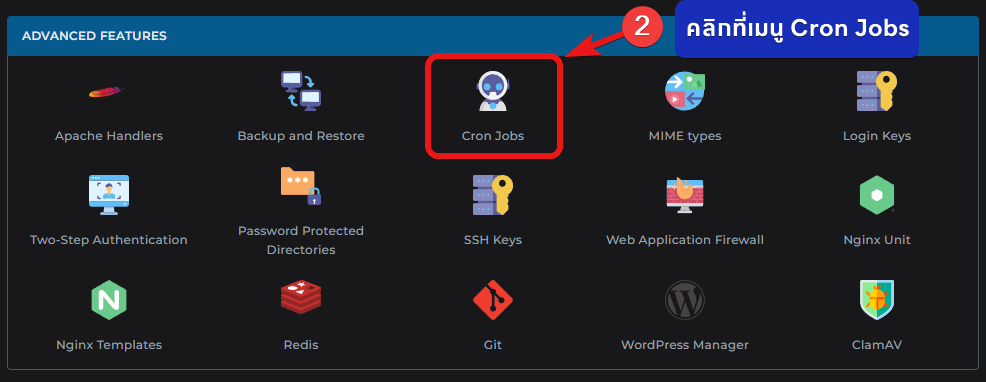Click the ADVANCED FEATURES section header
Viewport: 986px width, 382px height.
coord(94,36)
